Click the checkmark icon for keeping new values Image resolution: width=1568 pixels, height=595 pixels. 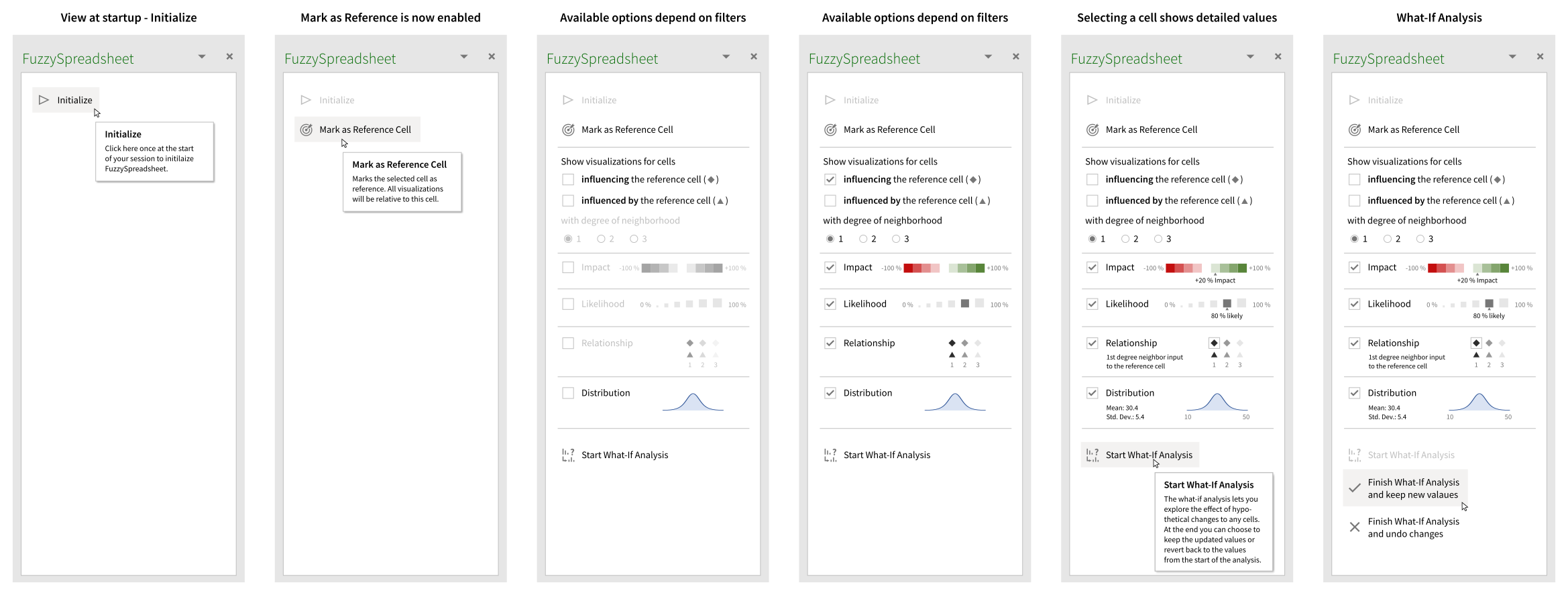point(1354,488)
